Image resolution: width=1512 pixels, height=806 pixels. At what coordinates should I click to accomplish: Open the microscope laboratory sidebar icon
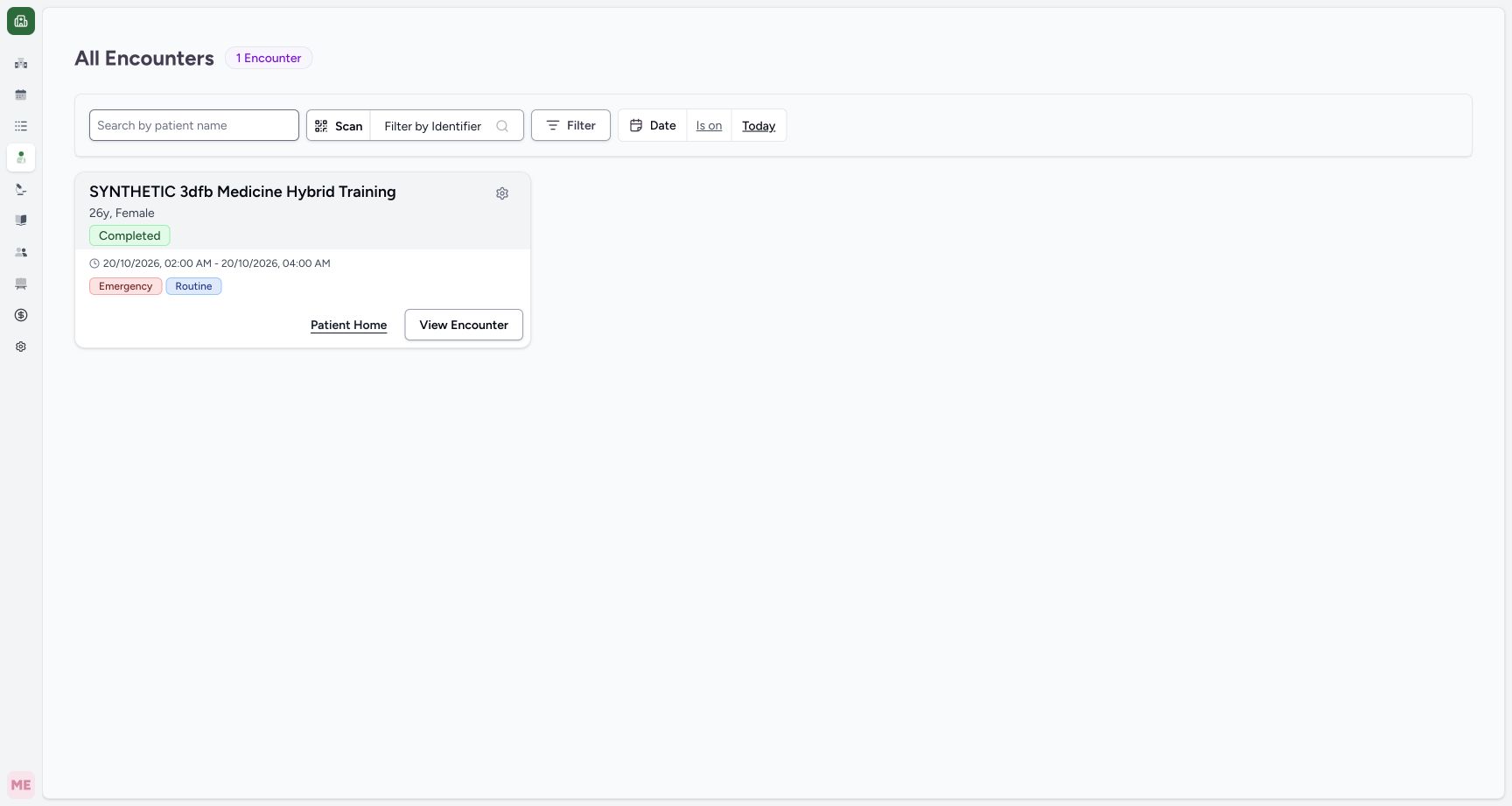click(21, 189)
